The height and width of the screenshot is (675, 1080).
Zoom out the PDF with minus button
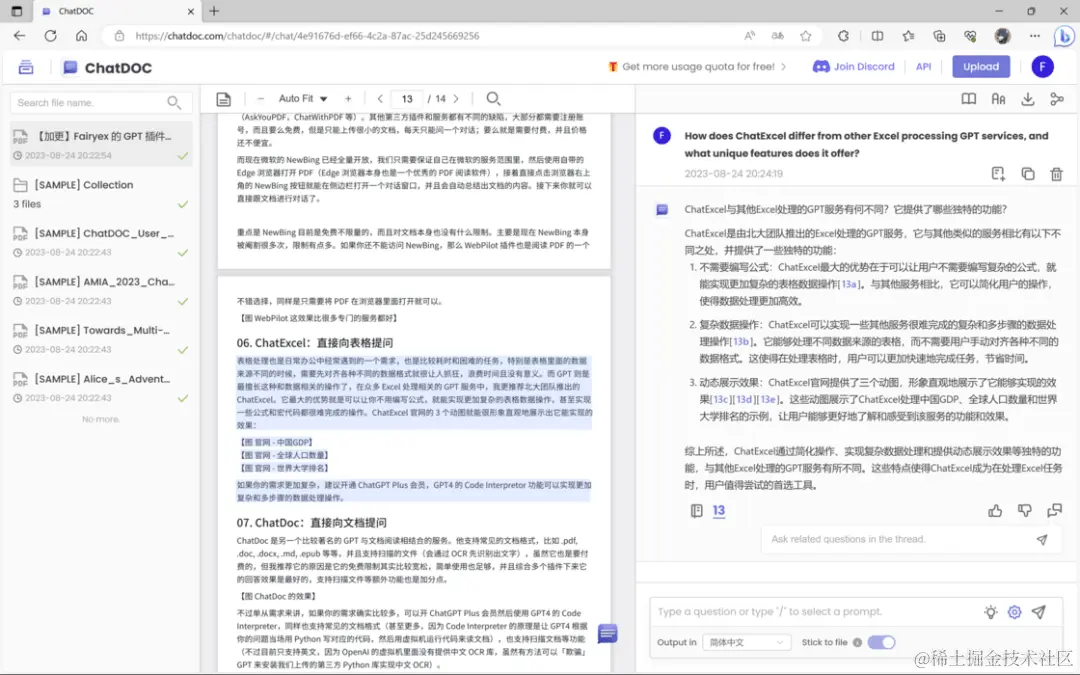pos(260,98)
